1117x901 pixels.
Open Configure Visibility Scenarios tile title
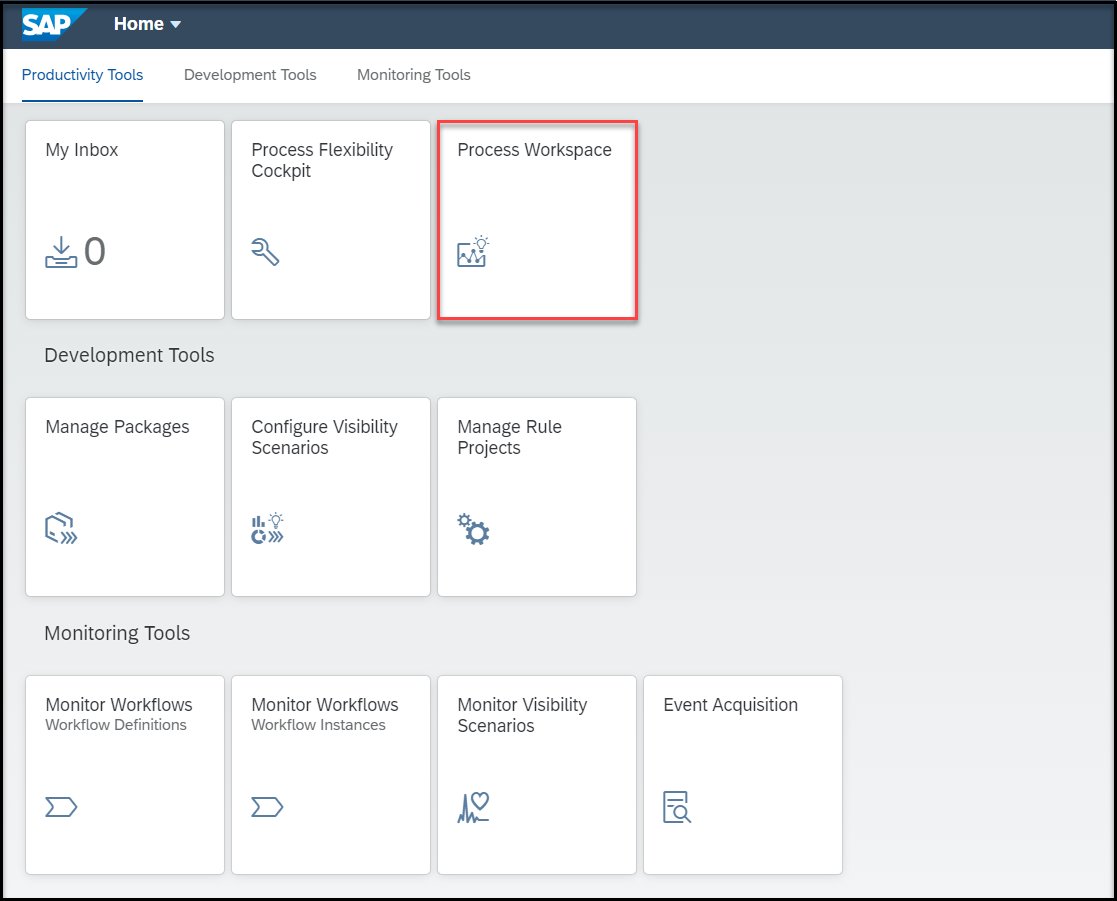324,437
